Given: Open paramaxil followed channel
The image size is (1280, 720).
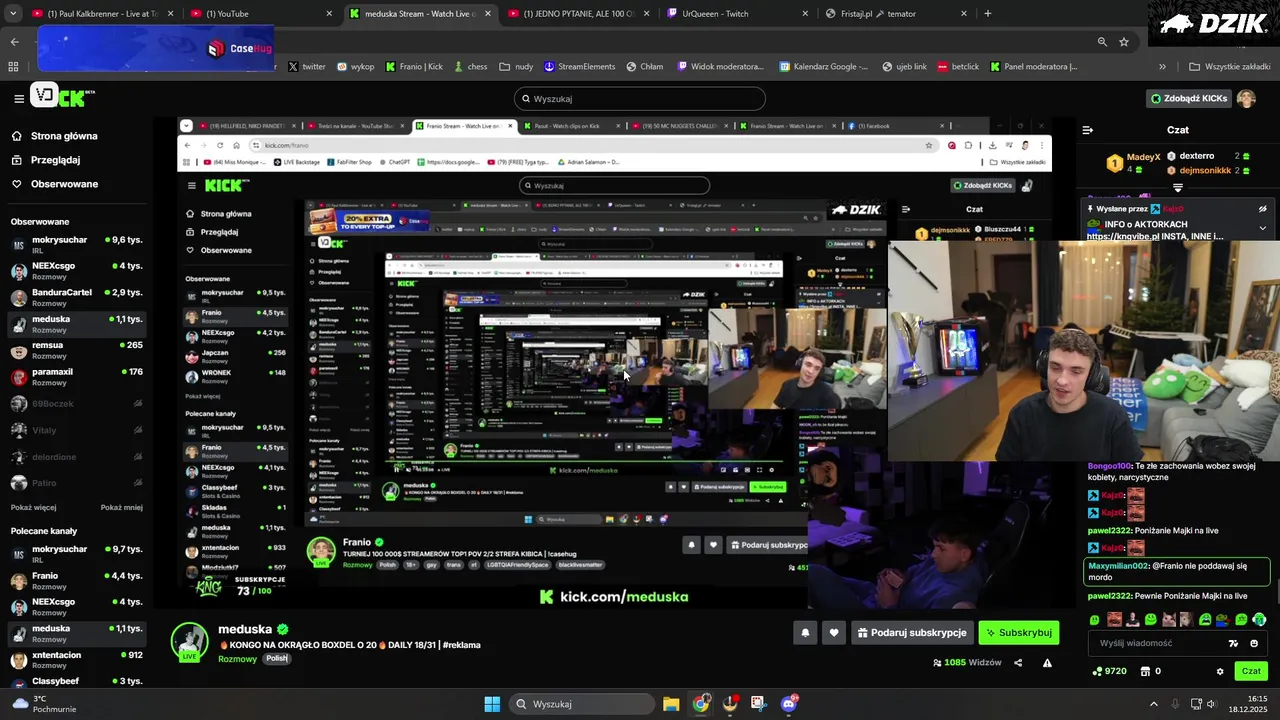Looking at the screenshot, I should coord(76,377).
